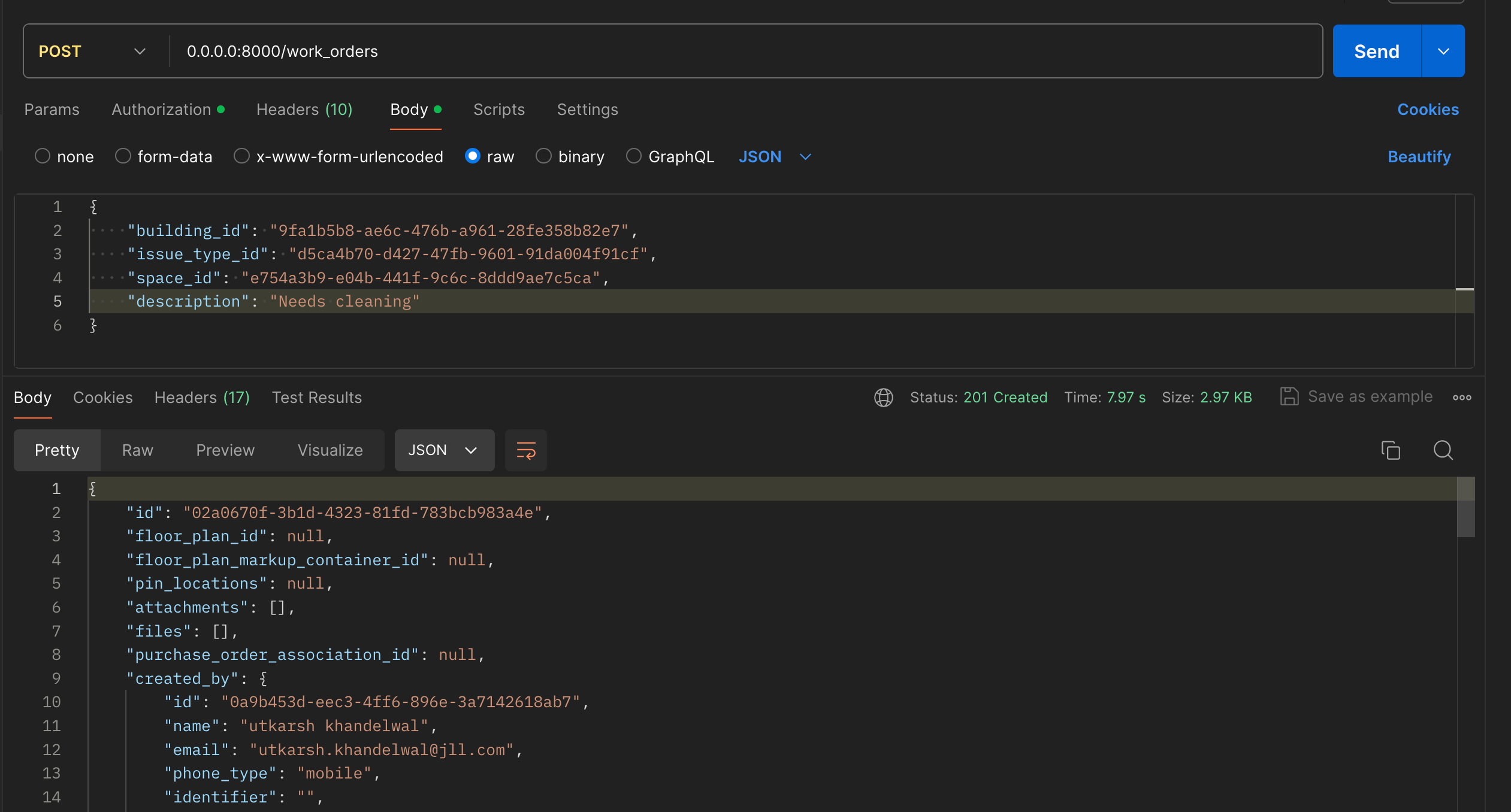Image resolution: width=1511 pixels, height=812 pixels.
Task: Select the GraphQL body type radio
Action: 634,156
